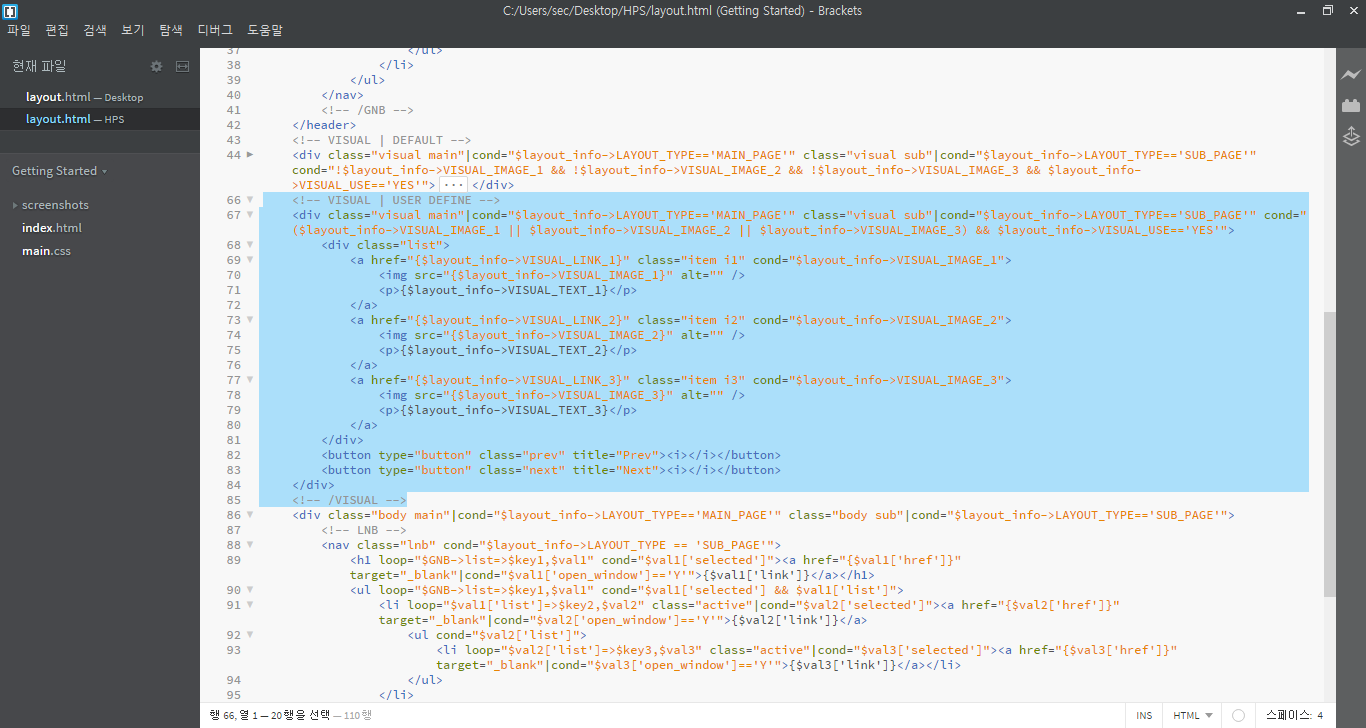This screenshot has width=1366, height=728.
Task: Click the split view icon in sidebar
Action: click(182, 66)
